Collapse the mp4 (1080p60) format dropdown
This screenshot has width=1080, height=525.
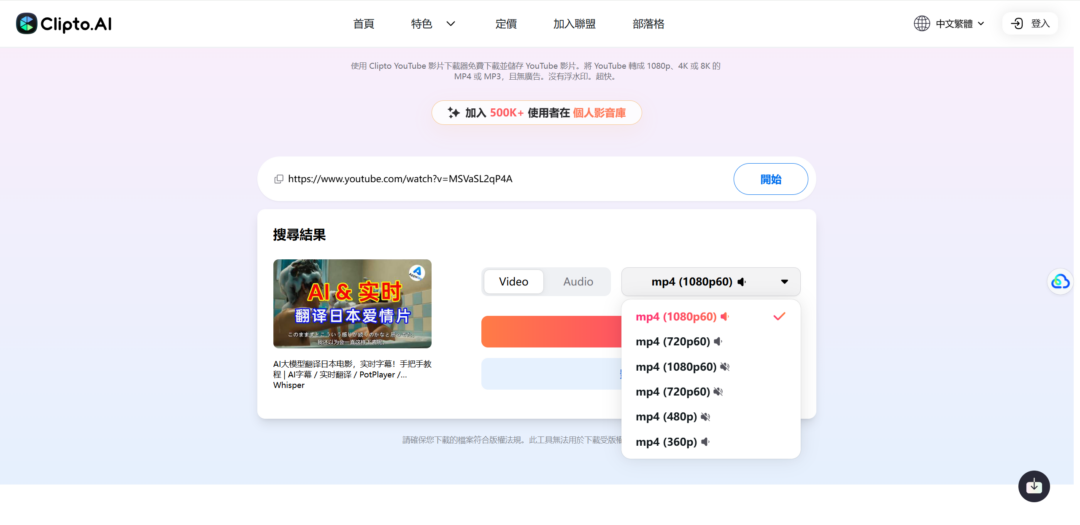711,282
